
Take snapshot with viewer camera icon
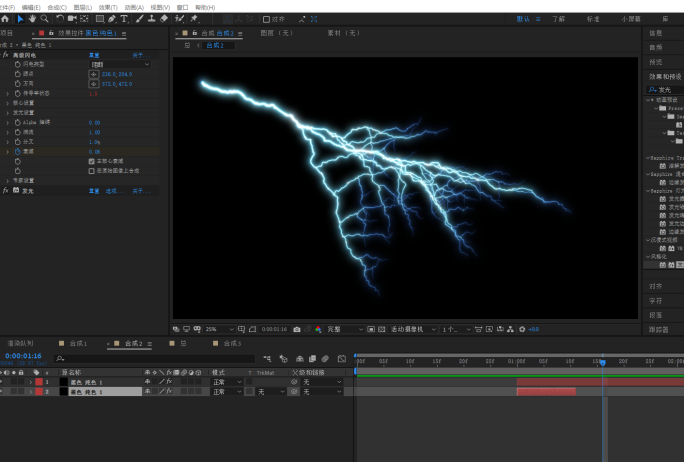tap(296, 328)
